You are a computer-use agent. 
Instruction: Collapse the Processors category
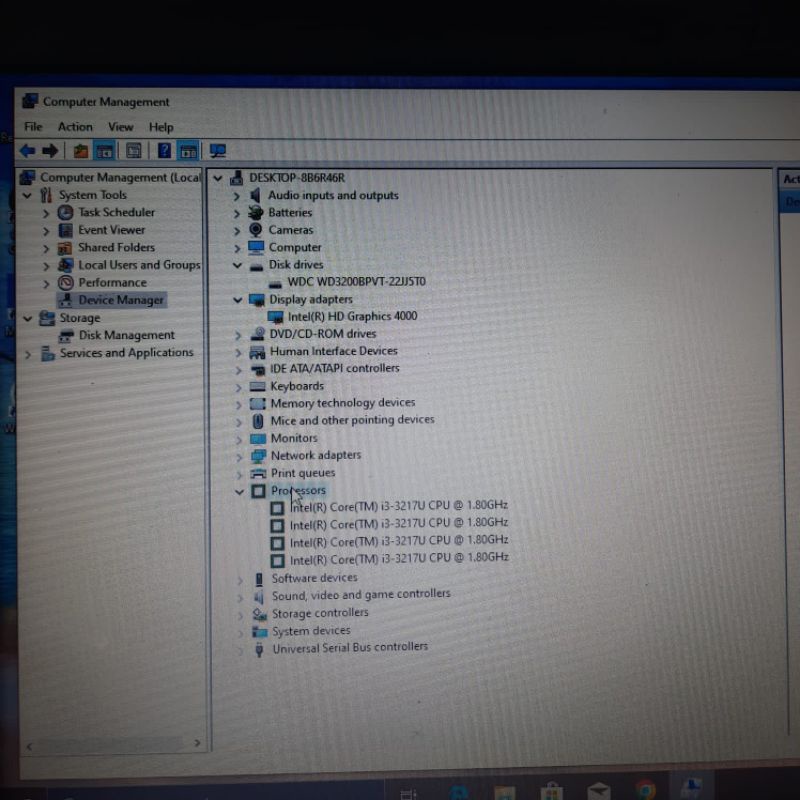[x=237, y=490]
